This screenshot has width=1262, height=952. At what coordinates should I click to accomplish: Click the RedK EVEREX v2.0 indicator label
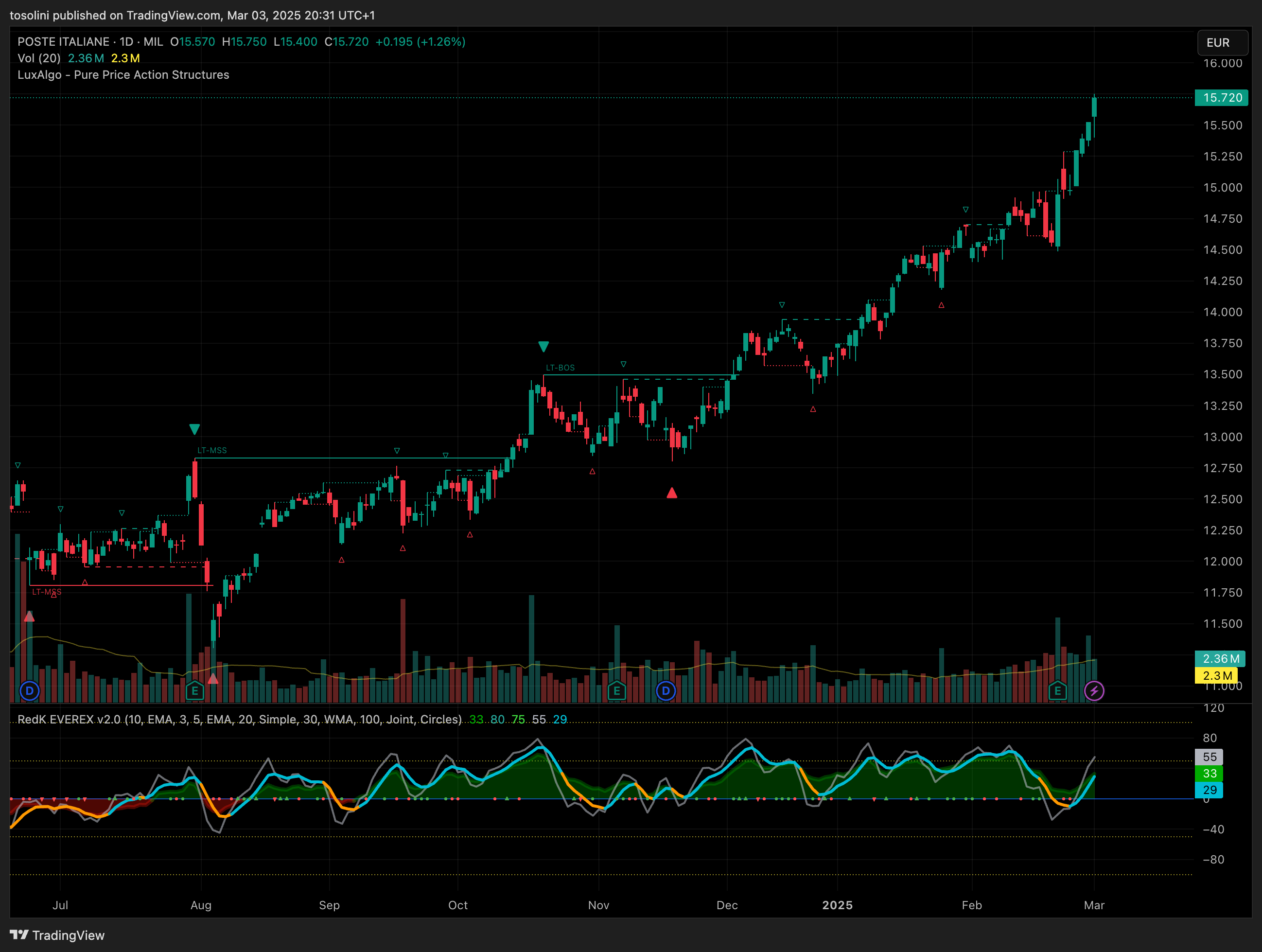click(x=240, y=719)
